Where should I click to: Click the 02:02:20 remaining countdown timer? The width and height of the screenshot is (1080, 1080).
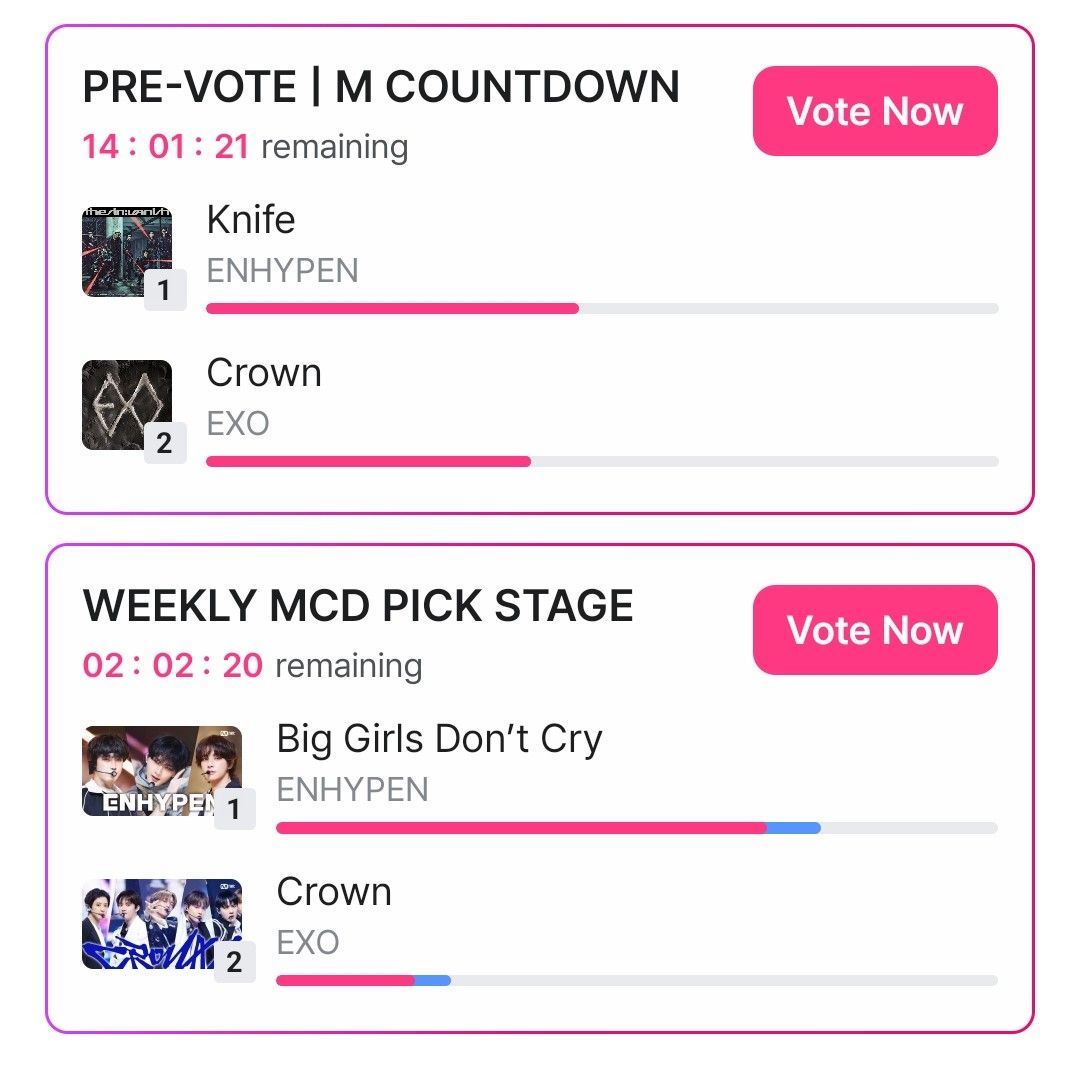[252, 666]
